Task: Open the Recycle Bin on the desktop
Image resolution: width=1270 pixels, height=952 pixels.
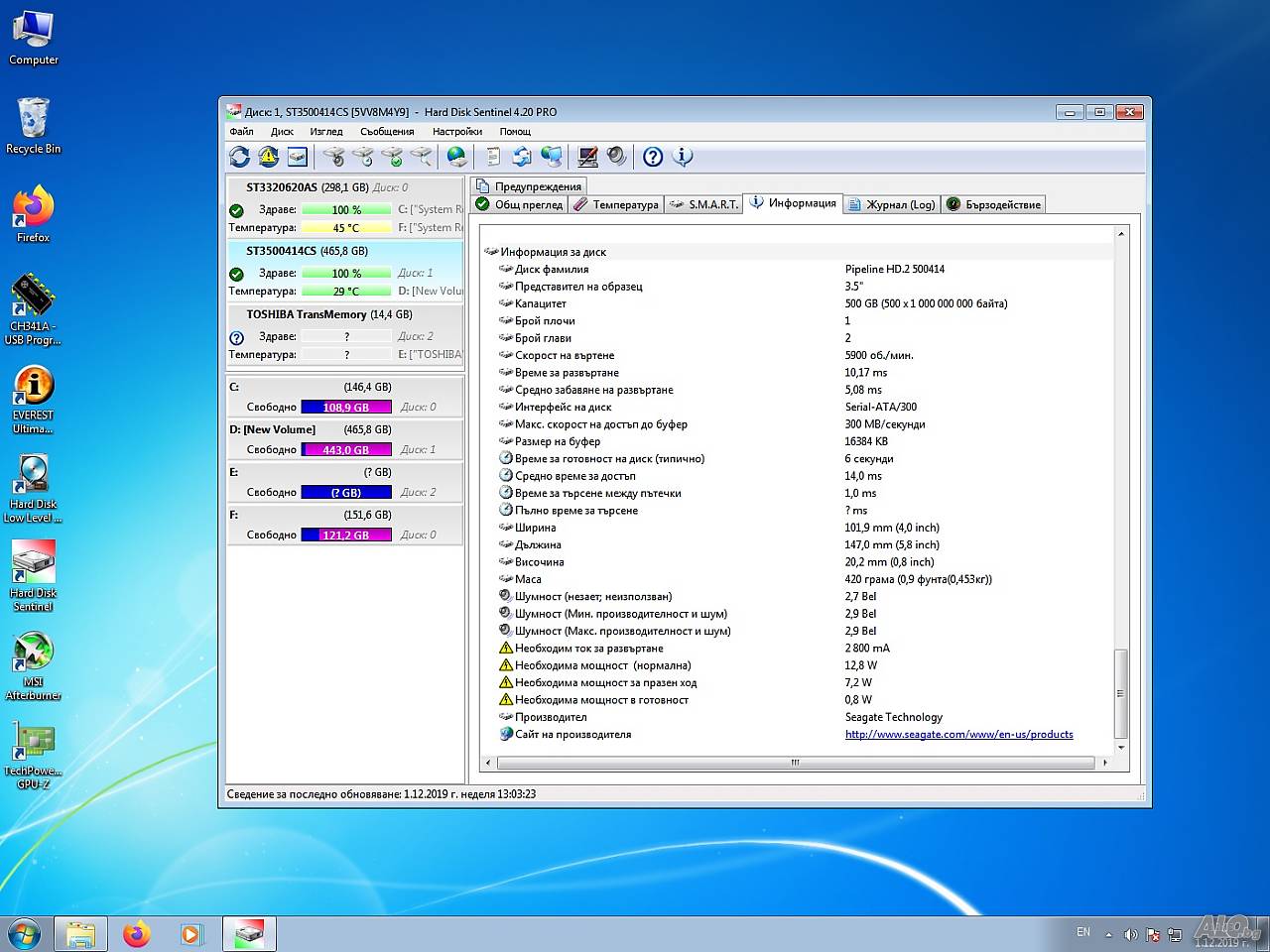Action: click(33, 125)
